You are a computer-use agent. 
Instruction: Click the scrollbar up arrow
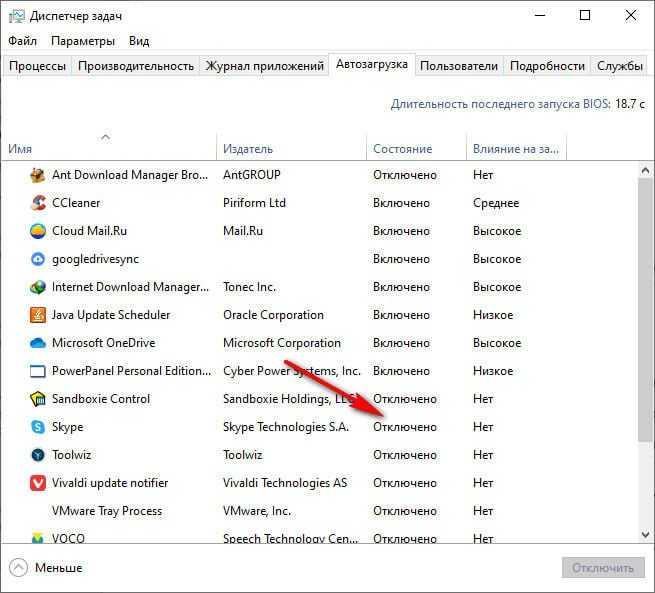coord(645,170)
